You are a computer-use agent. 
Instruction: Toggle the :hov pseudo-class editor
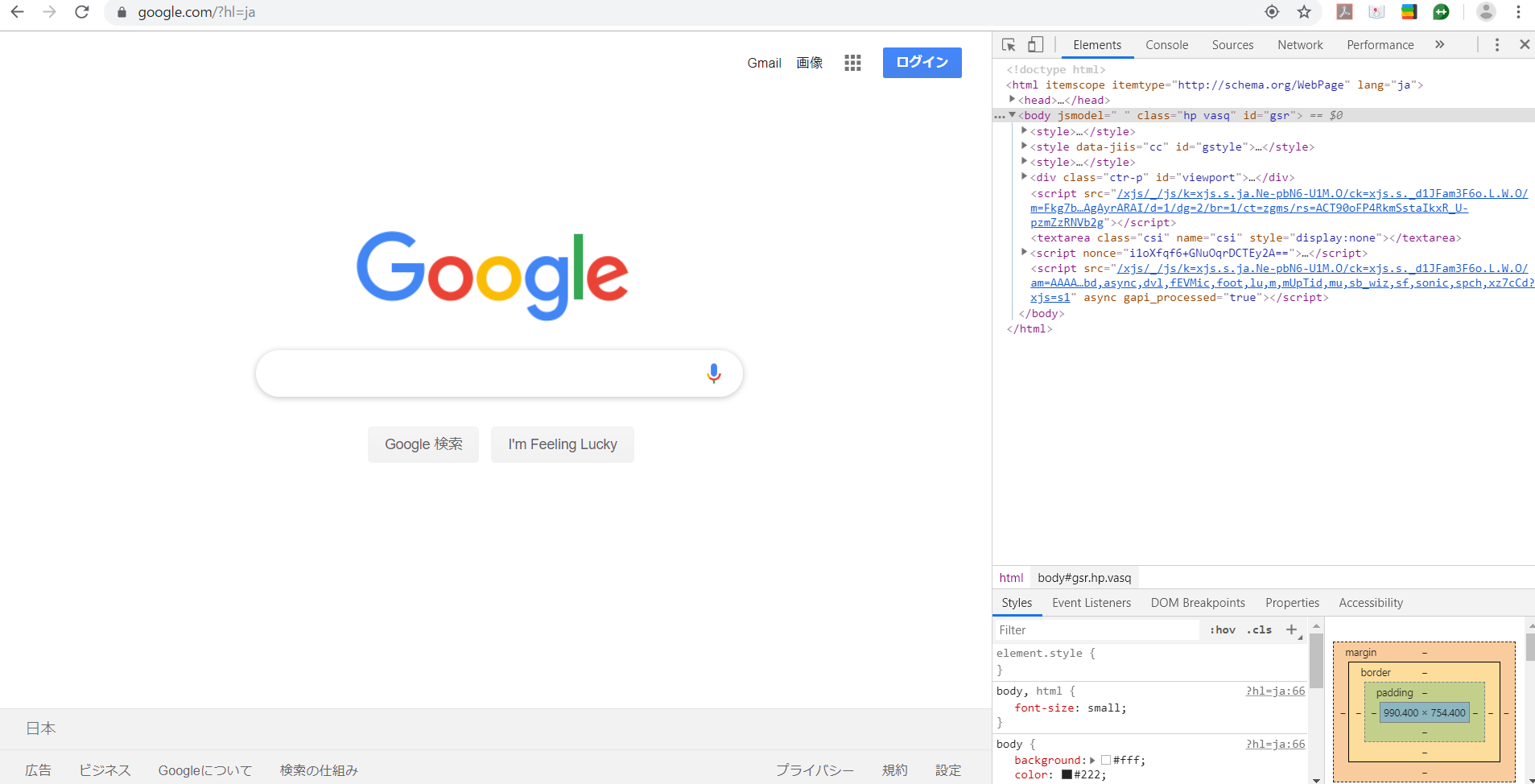coord(1222,629)
